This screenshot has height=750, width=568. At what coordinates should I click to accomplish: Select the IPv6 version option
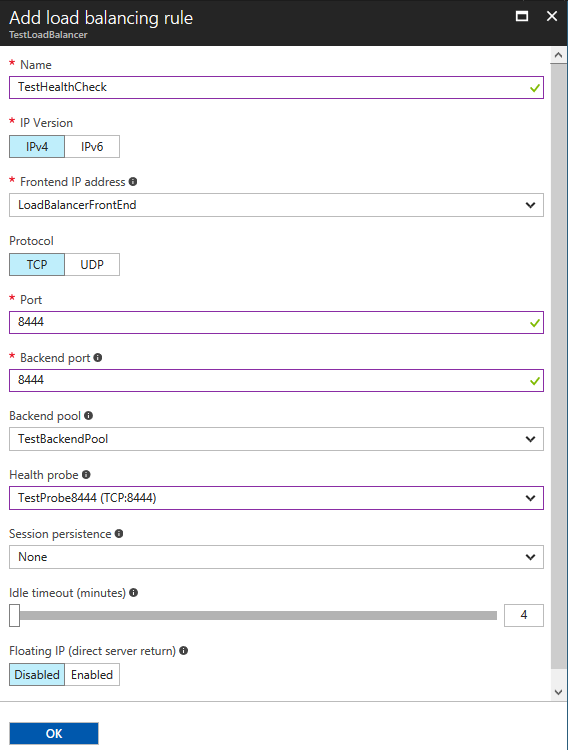pos(92,147)
